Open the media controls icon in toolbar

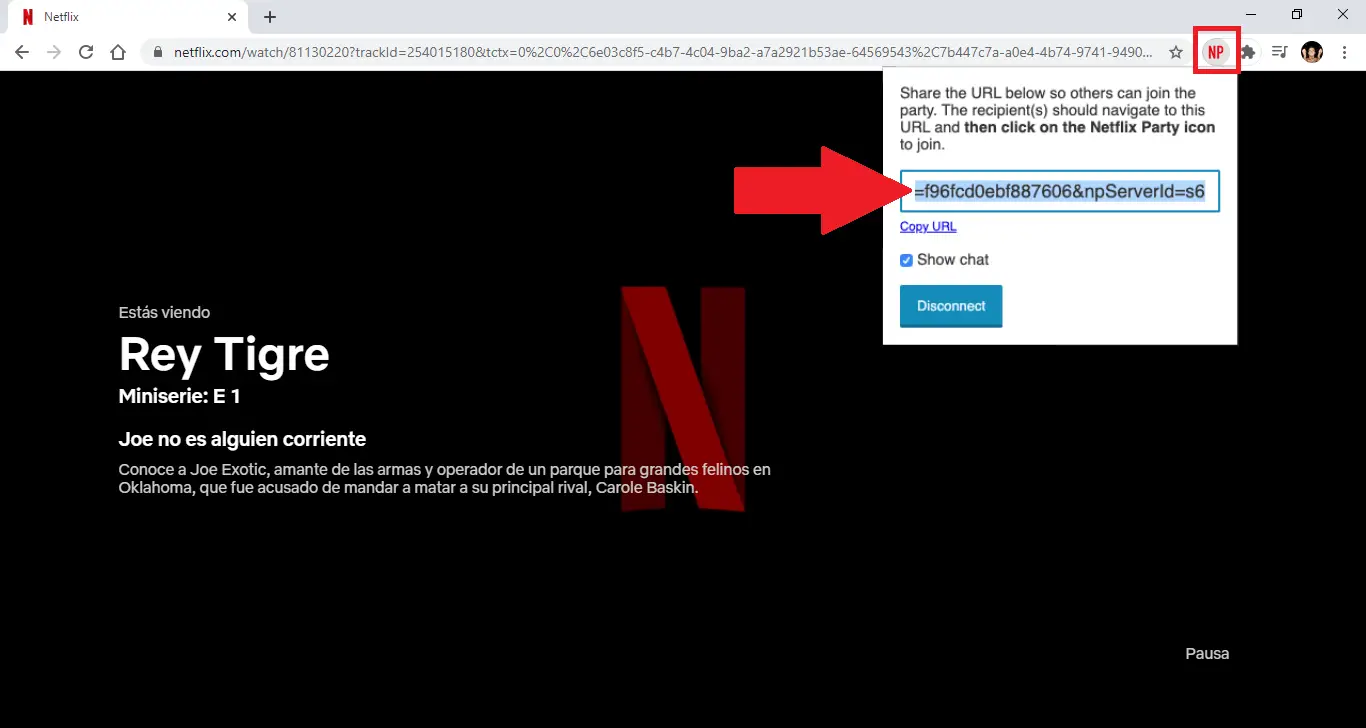pos(1279,52)
